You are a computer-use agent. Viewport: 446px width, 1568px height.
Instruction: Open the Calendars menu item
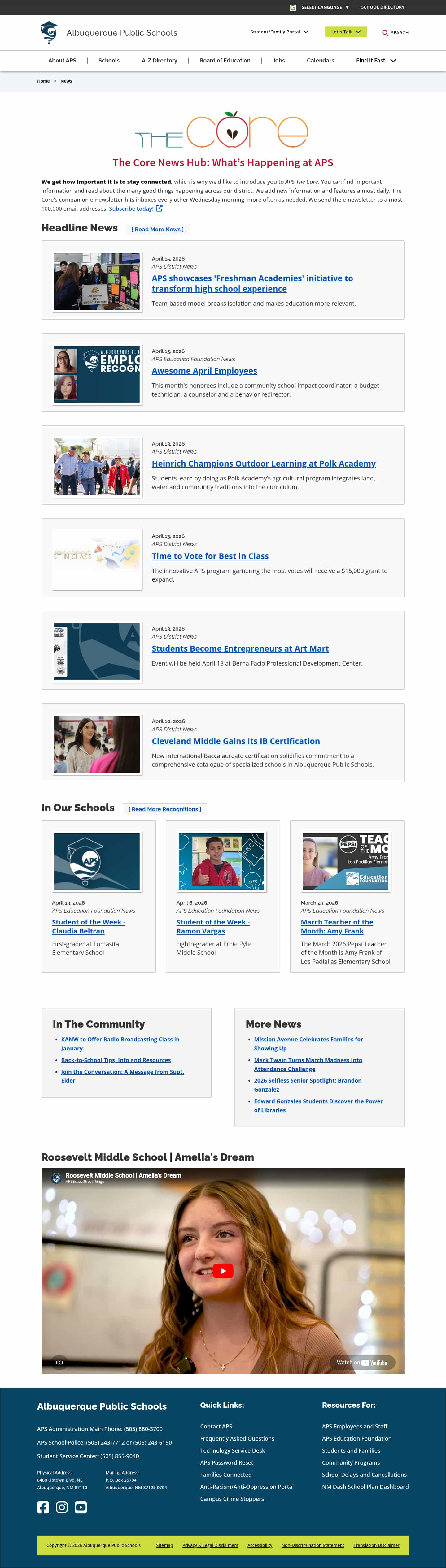pyautogui.click(x=321, y=61)
